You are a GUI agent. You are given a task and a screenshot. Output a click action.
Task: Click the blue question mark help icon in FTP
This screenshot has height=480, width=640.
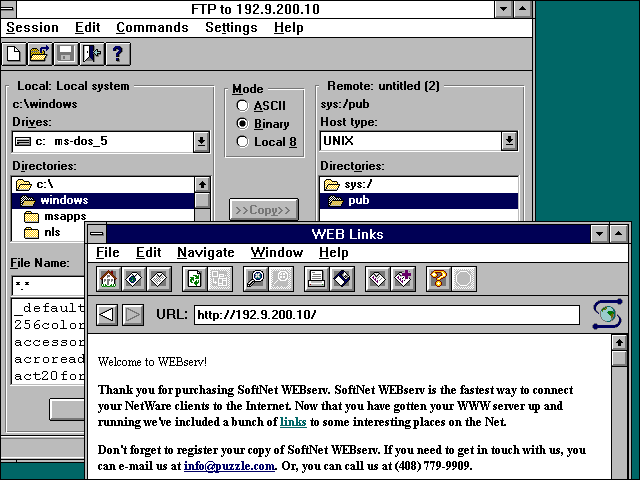[x=118, y=54]
